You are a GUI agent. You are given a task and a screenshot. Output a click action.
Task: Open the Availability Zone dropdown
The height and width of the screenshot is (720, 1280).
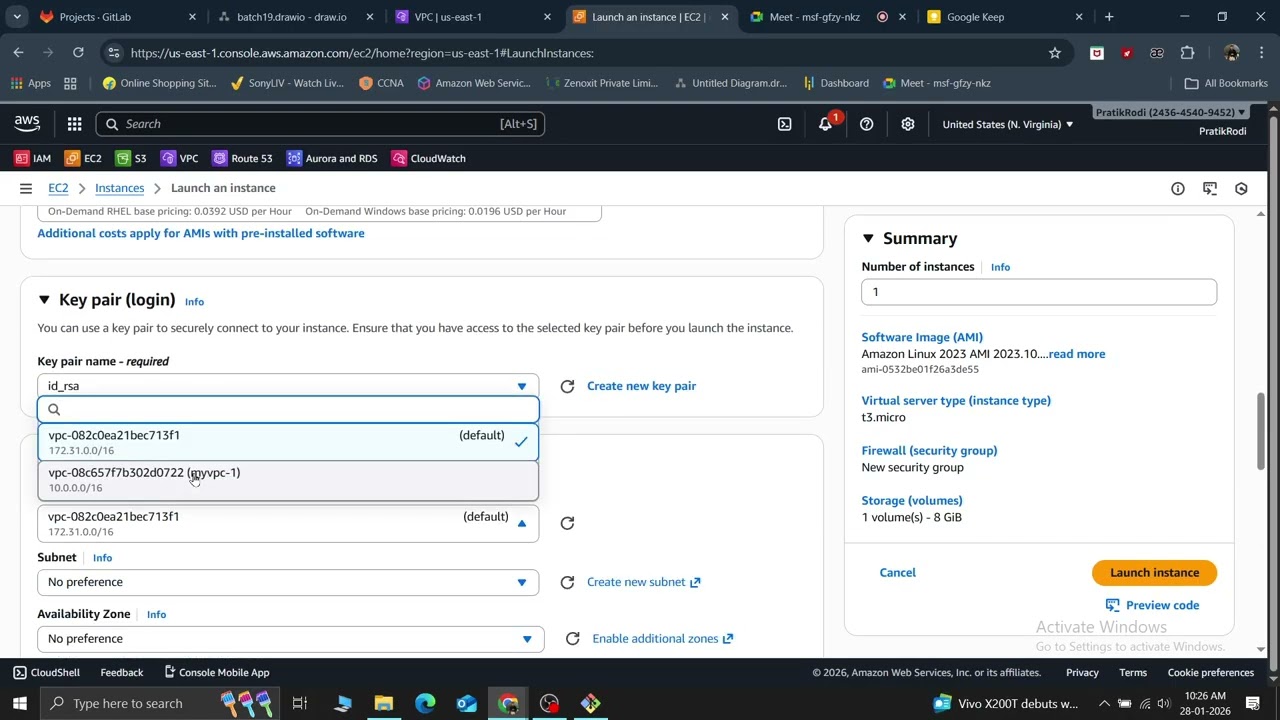[x=291, y=638]
